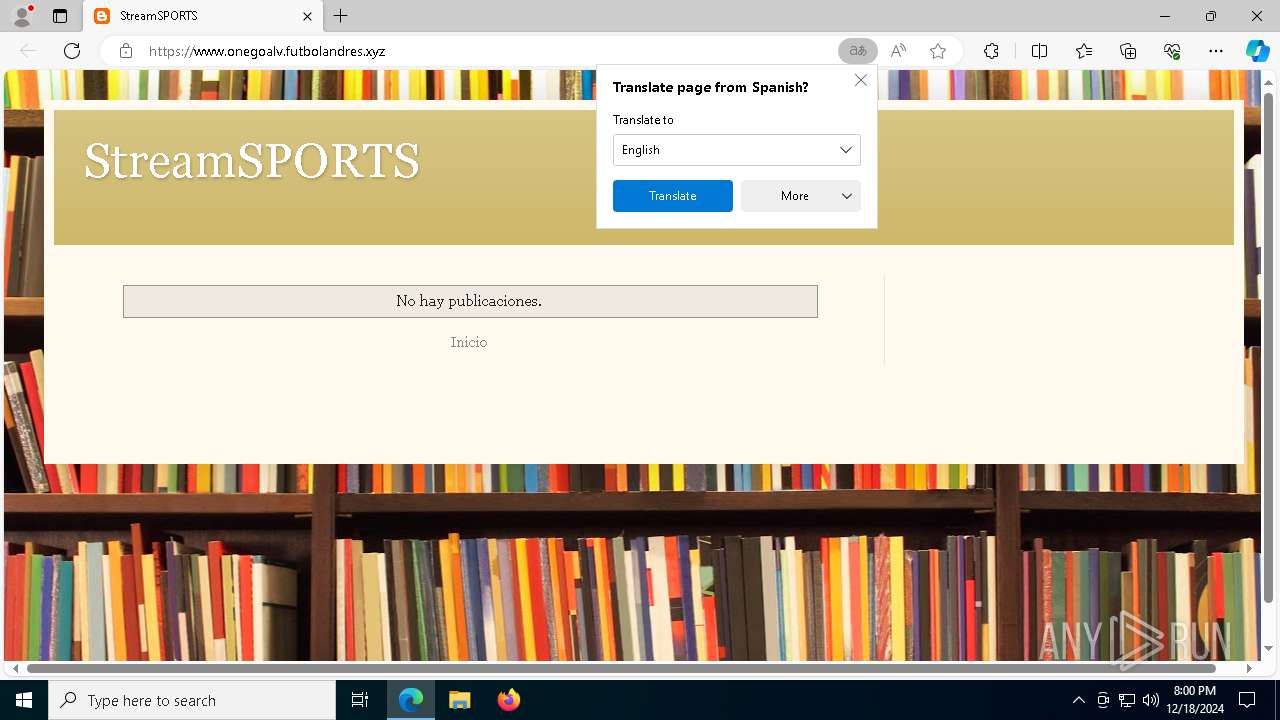Follow the Inicio link
The width and height of the screenshot is (1280, 720).
(469, 342)
